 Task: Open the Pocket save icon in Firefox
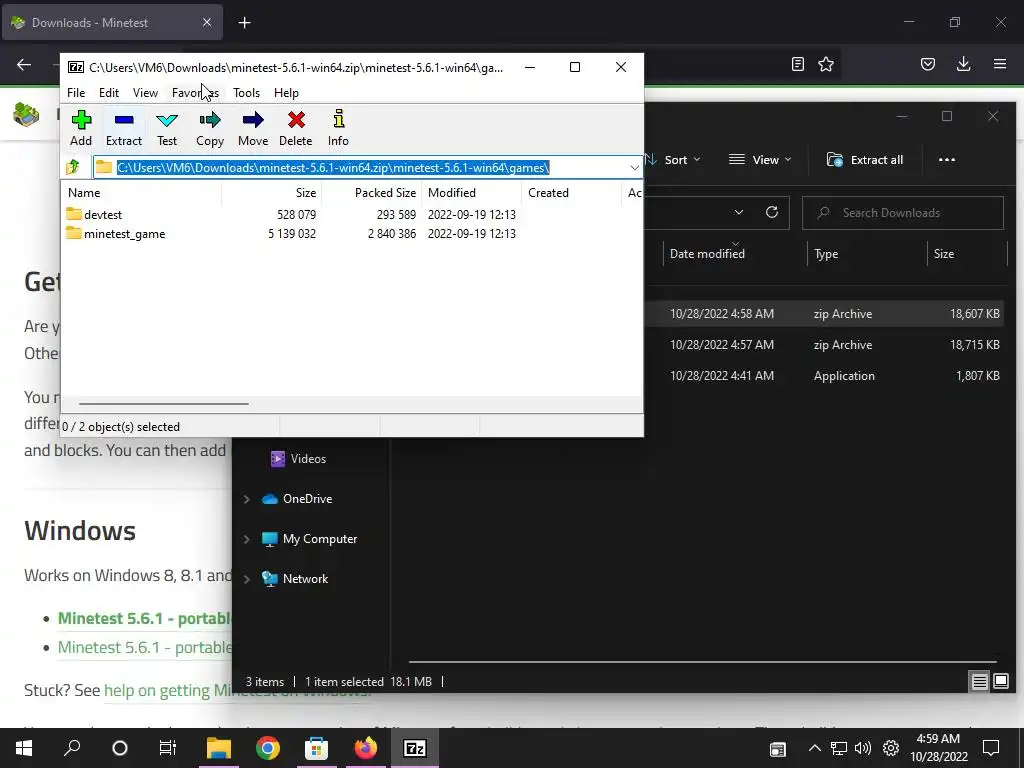pyautogui.click(x=928, y=64)
